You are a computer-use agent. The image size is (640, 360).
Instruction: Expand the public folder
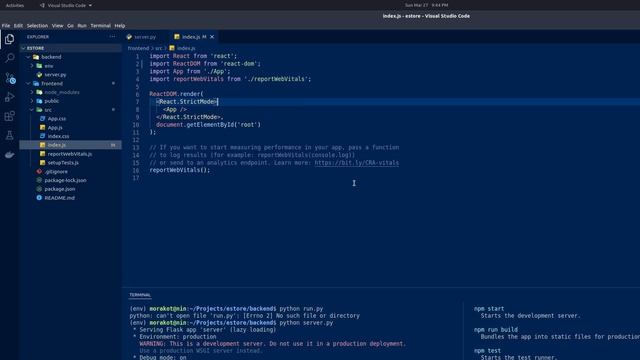pos(32,101)
